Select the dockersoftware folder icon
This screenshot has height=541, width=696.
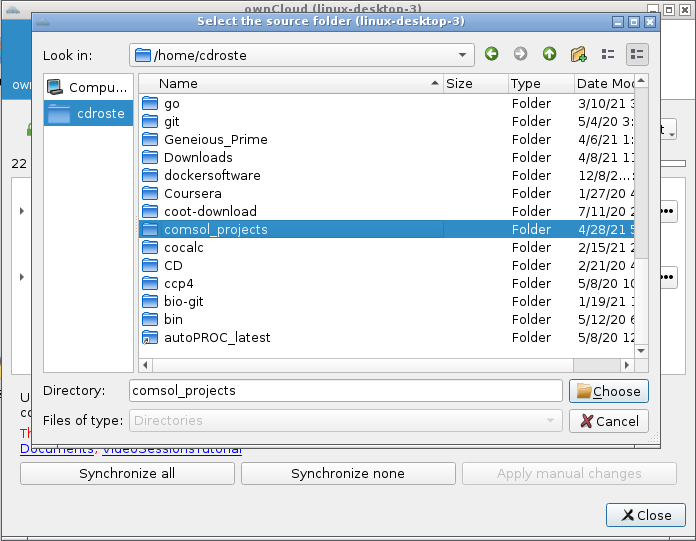(150, 175)
